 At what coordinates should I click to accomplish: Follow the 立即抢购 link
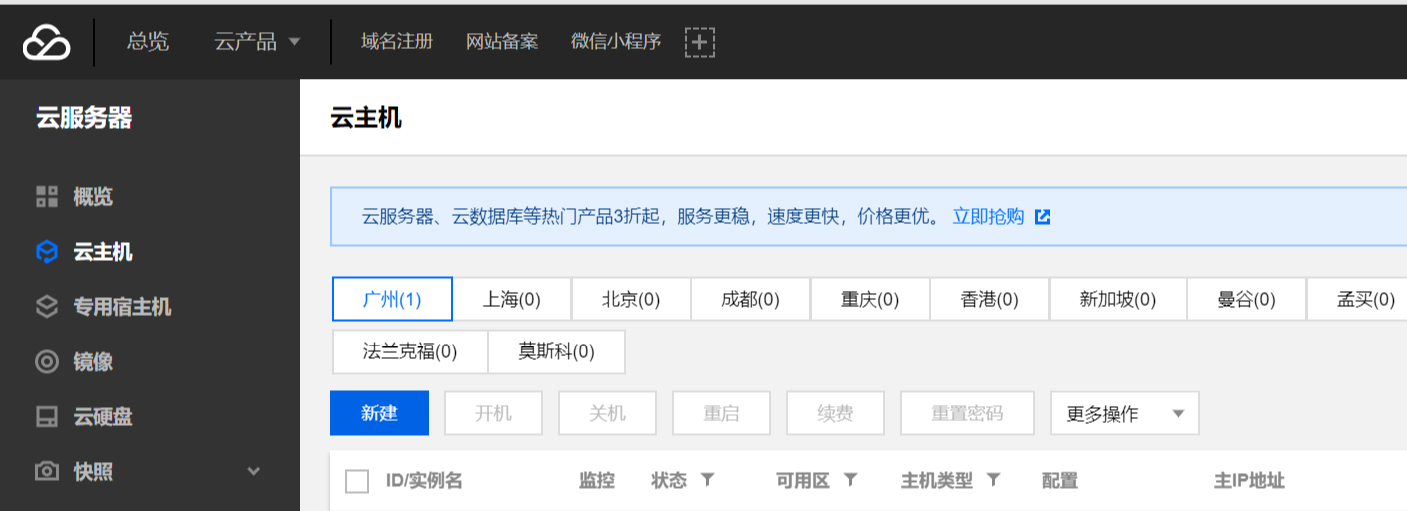click(x=988, y=217)
